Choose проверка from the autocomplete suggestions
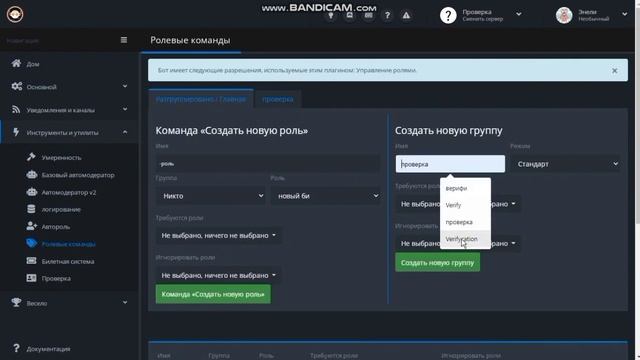This screenshot has height=360, width=640. click(465, 222)
